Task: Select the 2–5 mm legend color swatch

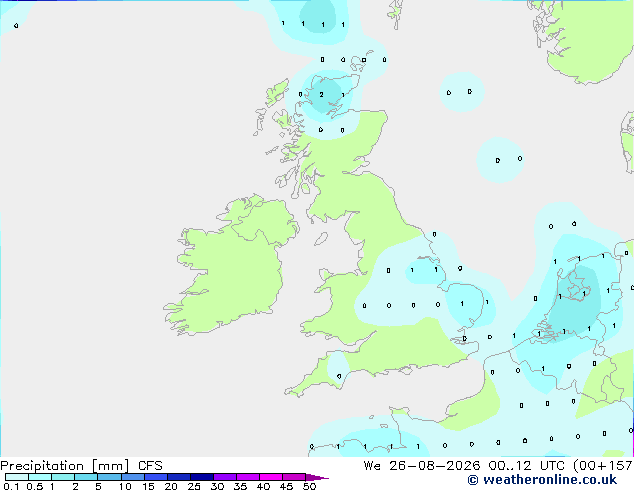Action: coord(86,477)
